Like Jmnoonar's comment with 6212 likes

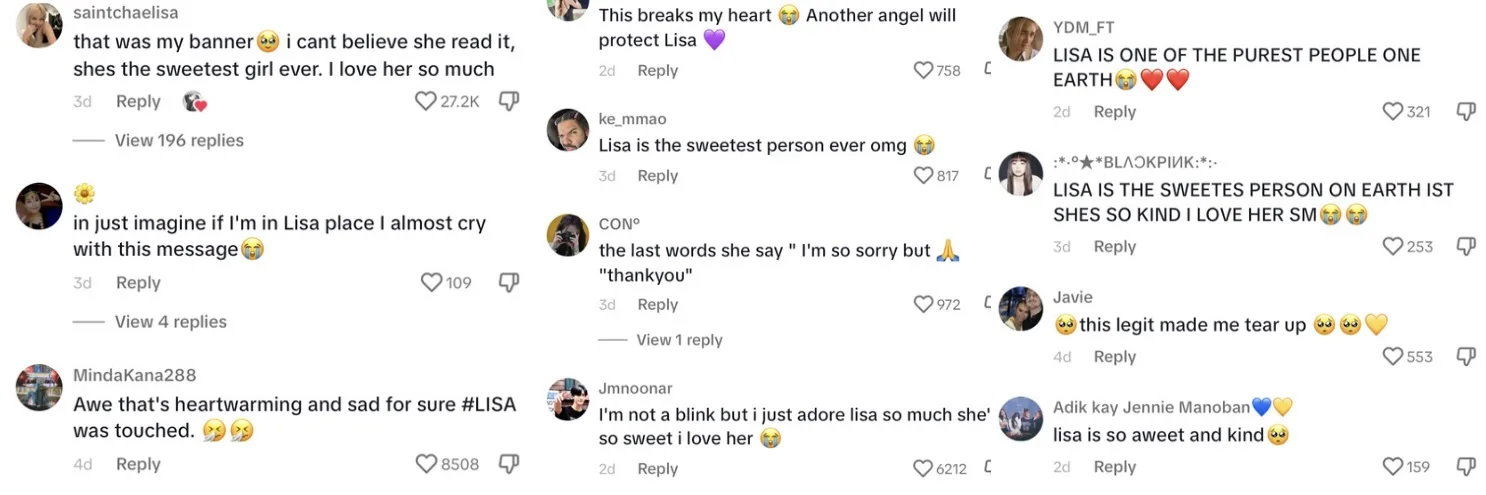coord(923,469)
